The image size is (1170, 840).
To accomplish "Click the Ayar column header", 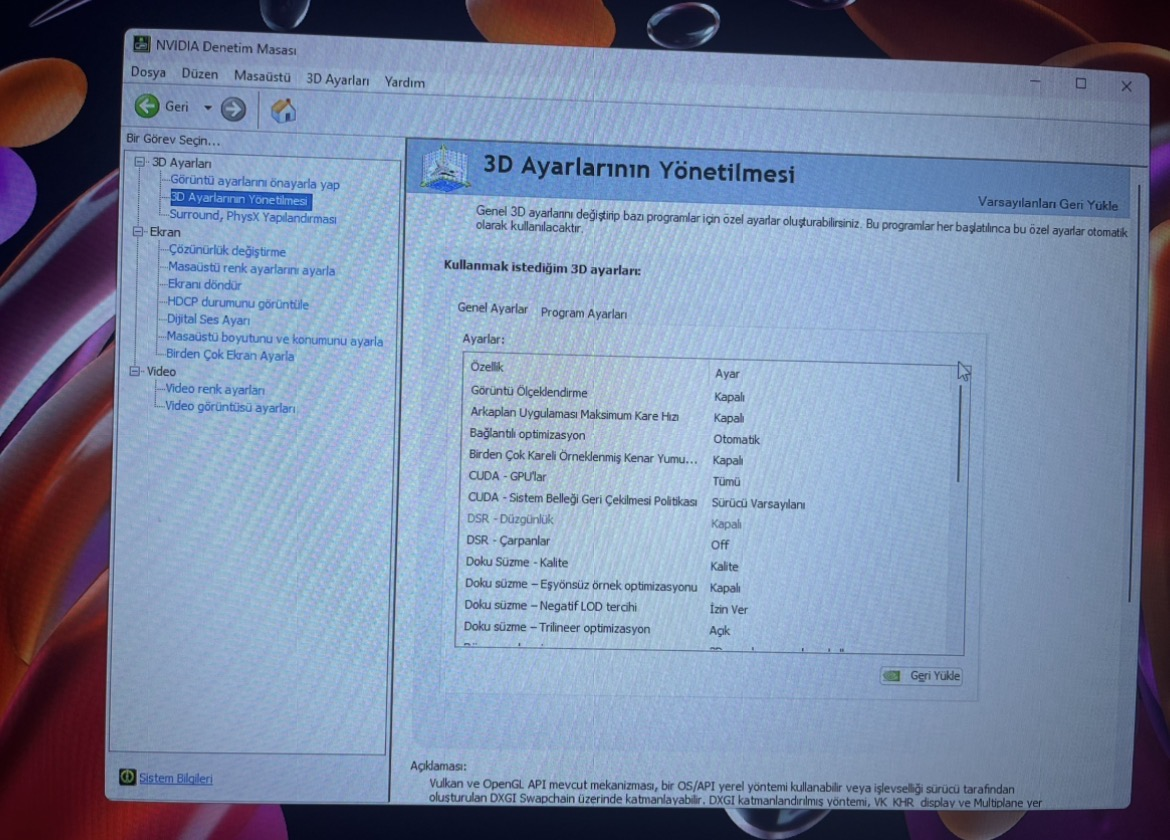I will pos(727,374).
